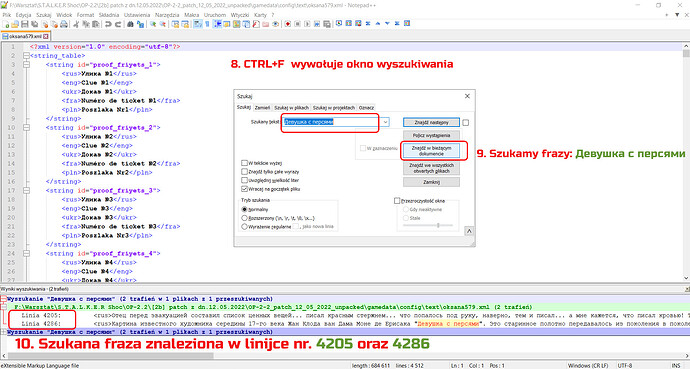Open the 'Szukany tekst' history dropdown arrow
The width and height of the screenshot is (690, 369).
point(385,122)
